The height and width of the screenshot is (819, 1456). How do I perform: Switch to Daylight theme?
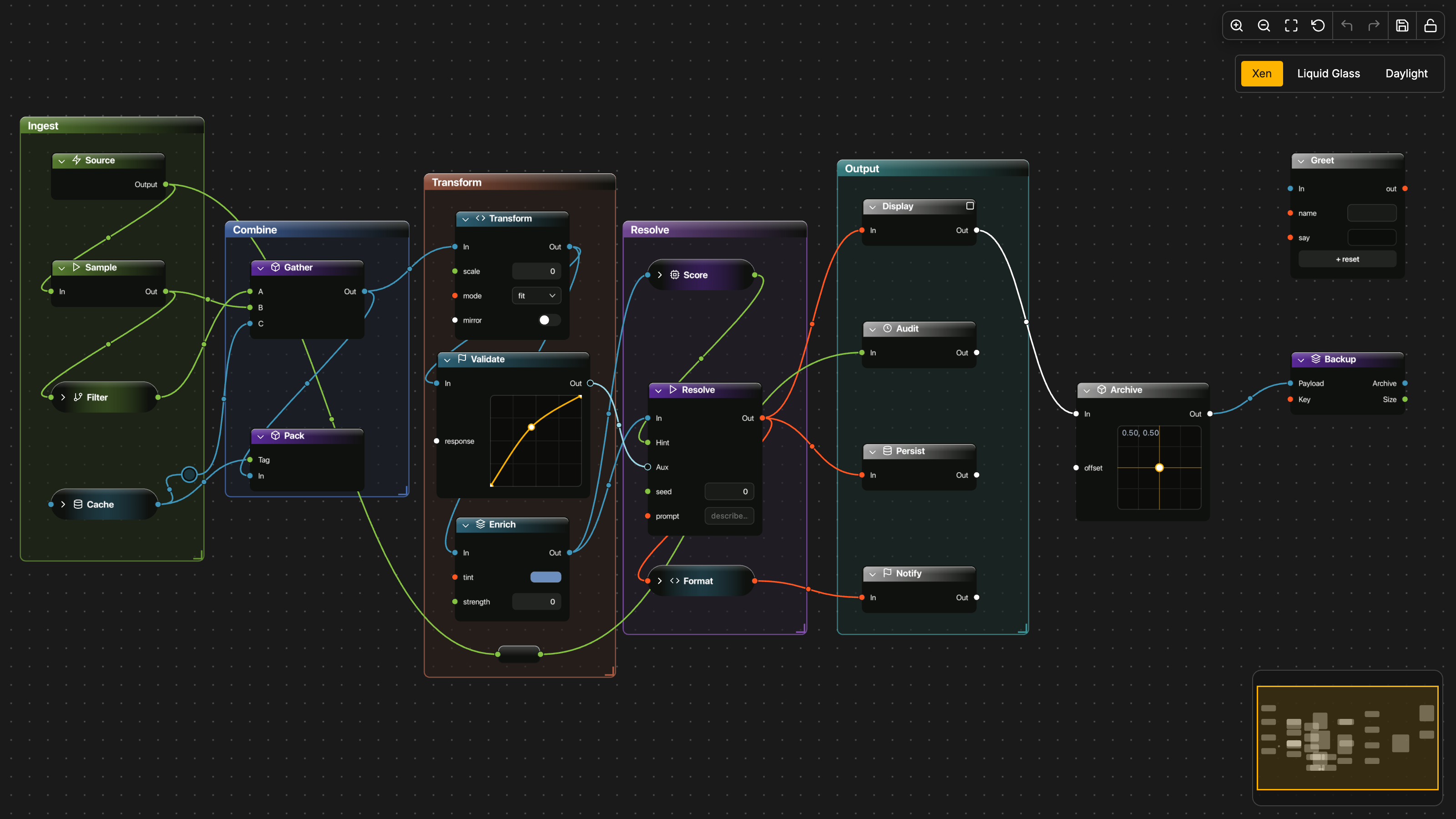pyautogui.click(x=1406, y=73)
